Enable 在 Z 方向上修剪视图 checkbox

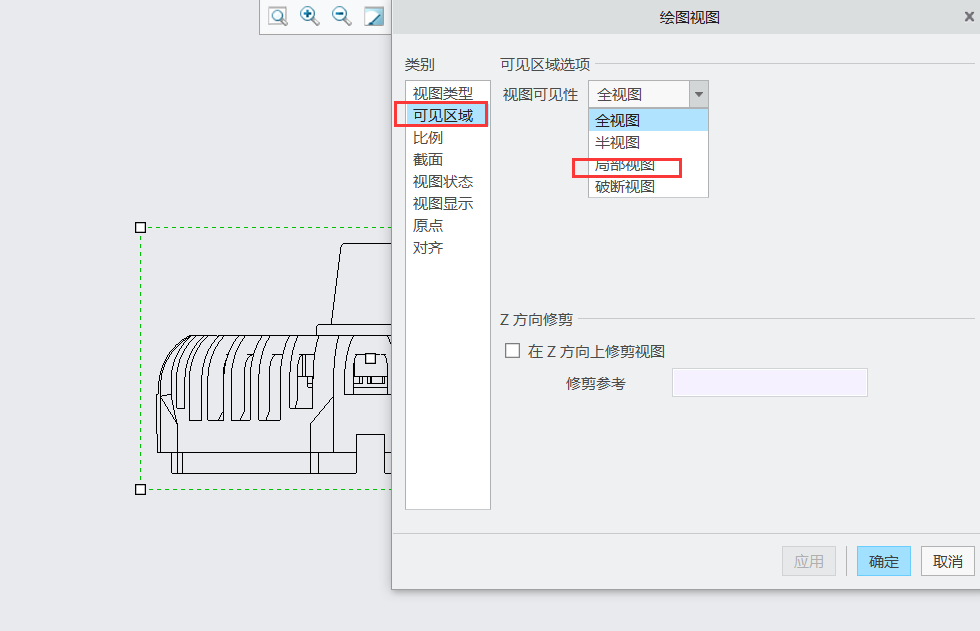pyautogui.click(x=512, y=350)
